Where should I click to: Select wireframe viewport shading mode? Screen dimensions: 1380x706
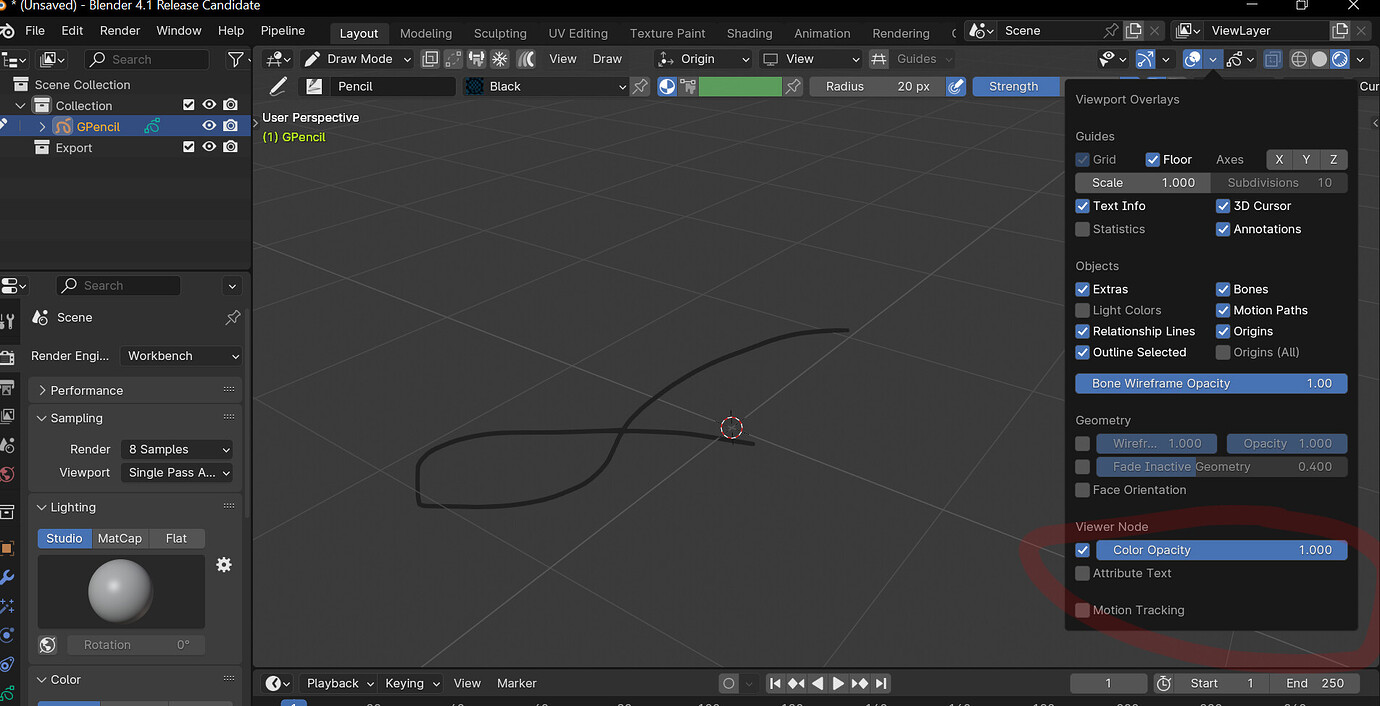tap(1299, 59)
